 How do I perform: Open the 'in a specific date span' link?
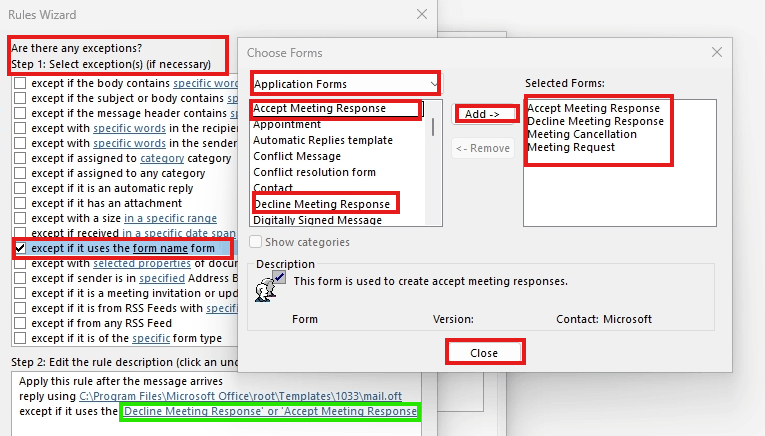[x=179, y=233]
